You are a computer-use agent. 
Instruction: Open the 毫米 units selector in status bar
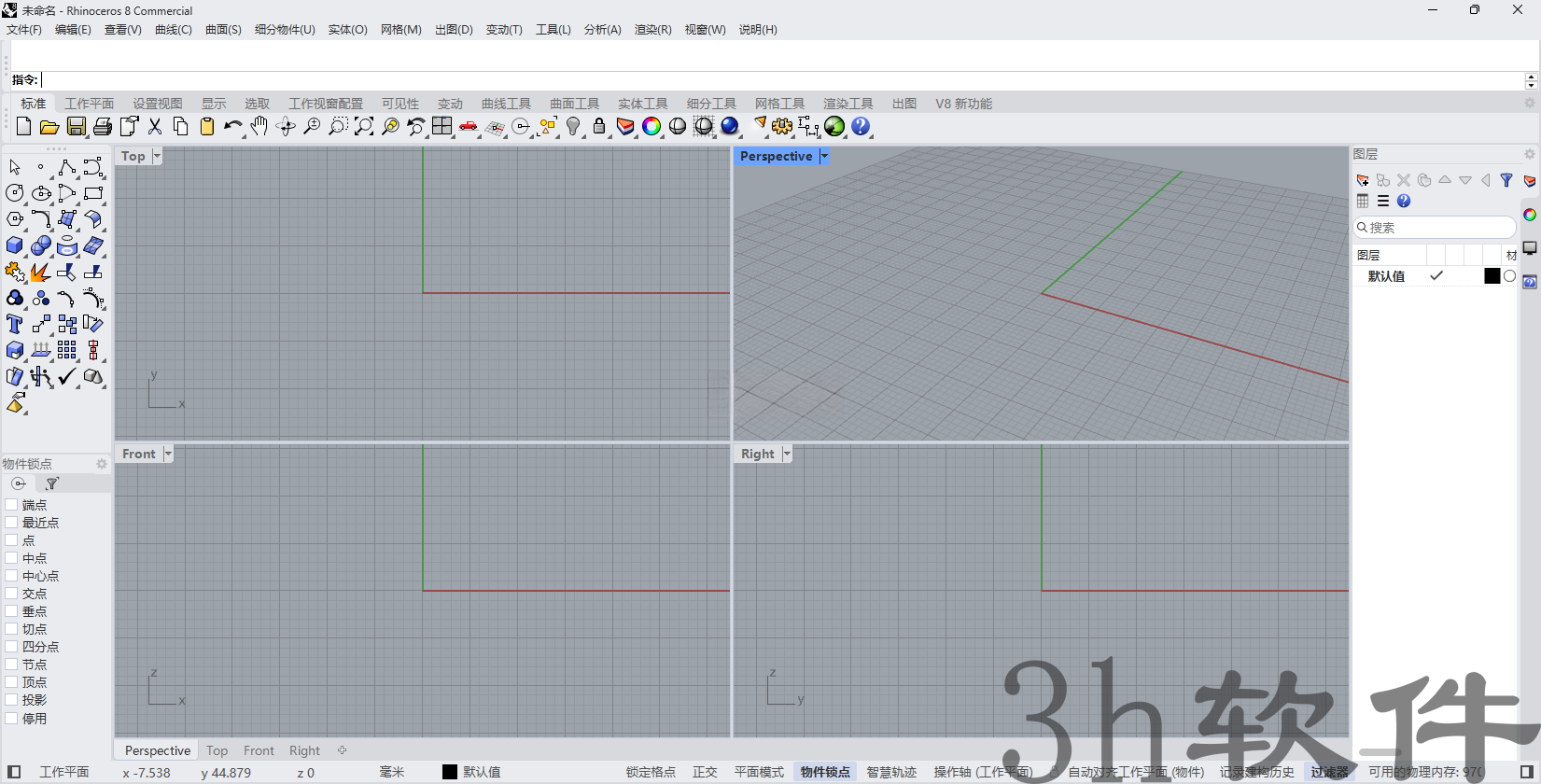(x=392, y=772)
